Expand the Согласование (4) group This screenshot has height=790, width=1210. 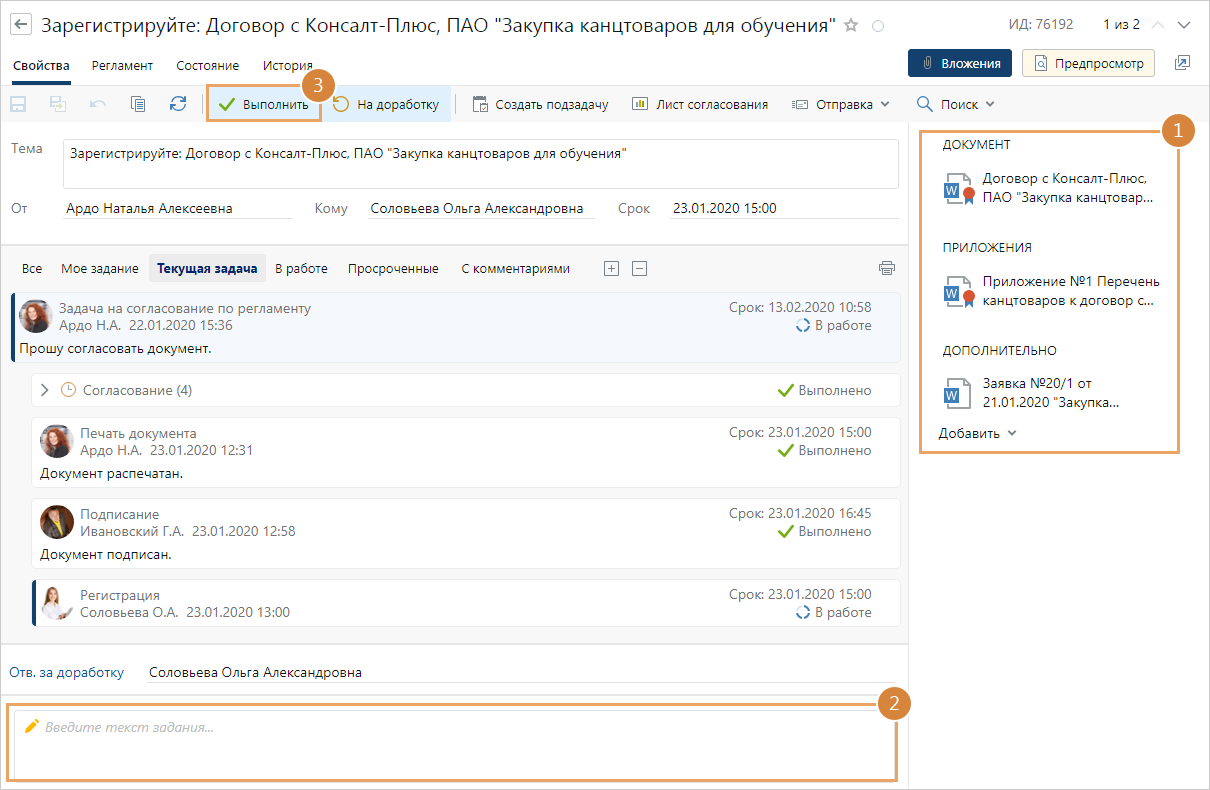(x=44, y=390)
